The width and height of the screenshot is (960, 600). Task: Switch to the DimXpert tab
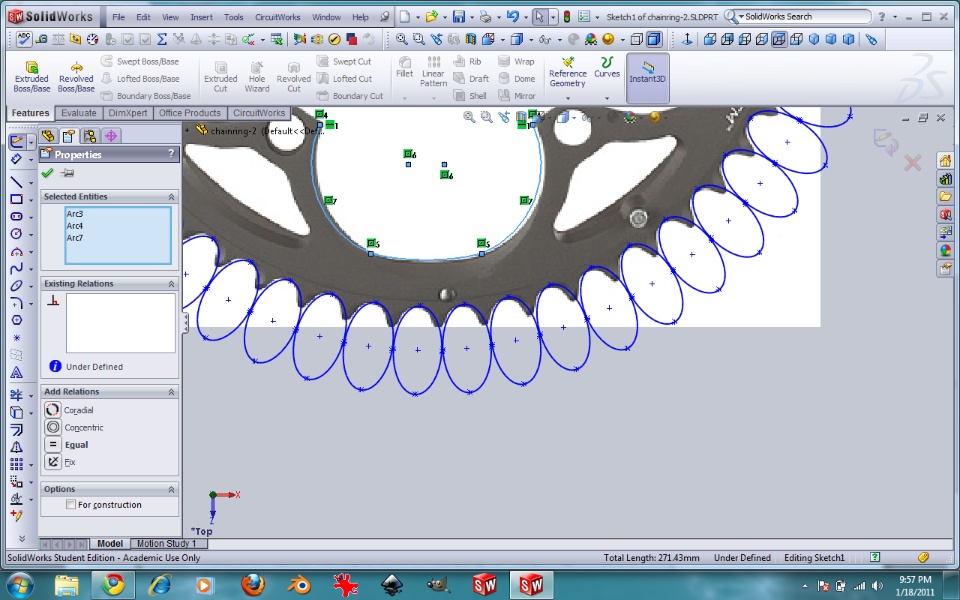coord(127,113)
